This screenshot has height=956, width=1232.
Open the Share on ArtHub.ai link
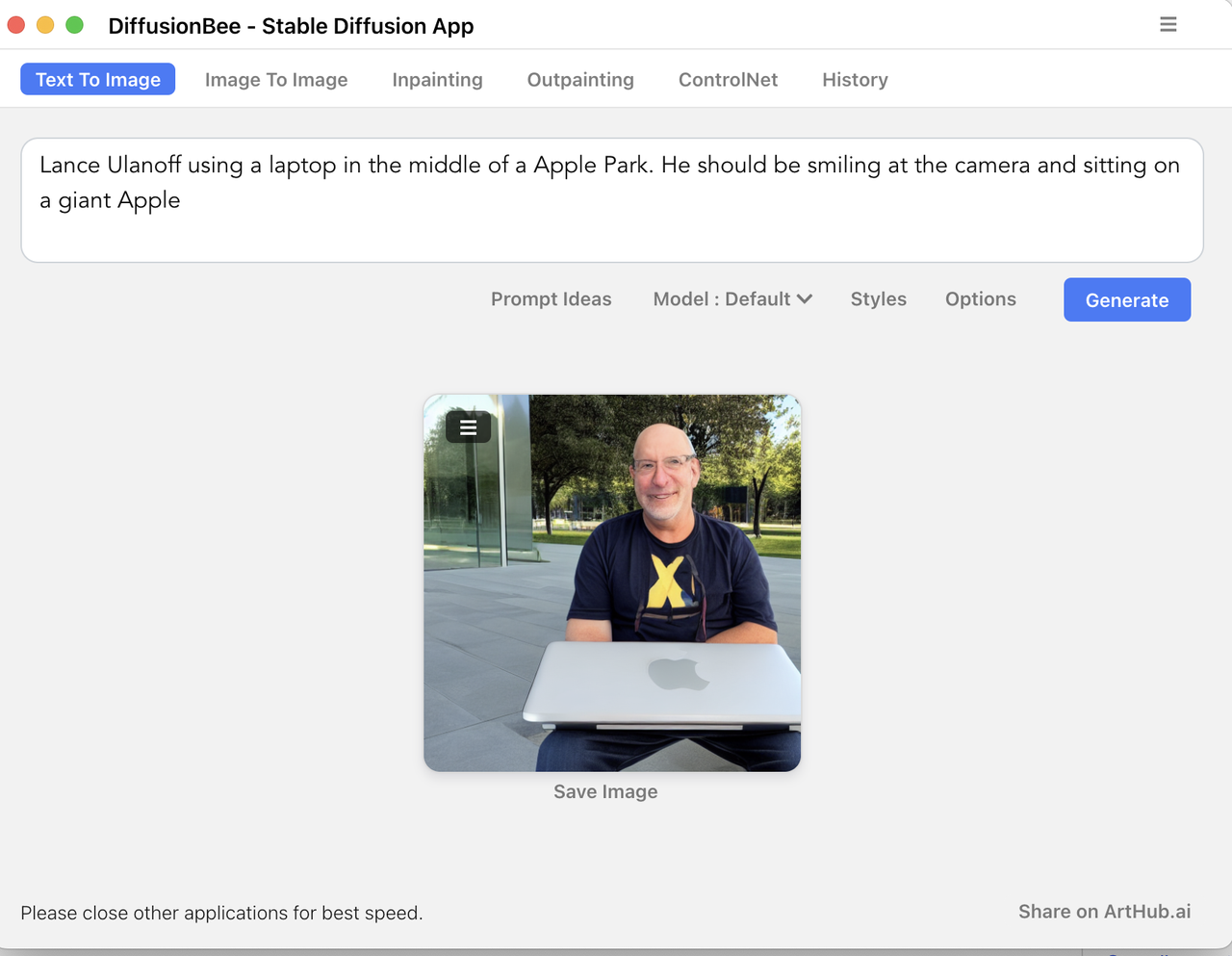[1105, 912]
